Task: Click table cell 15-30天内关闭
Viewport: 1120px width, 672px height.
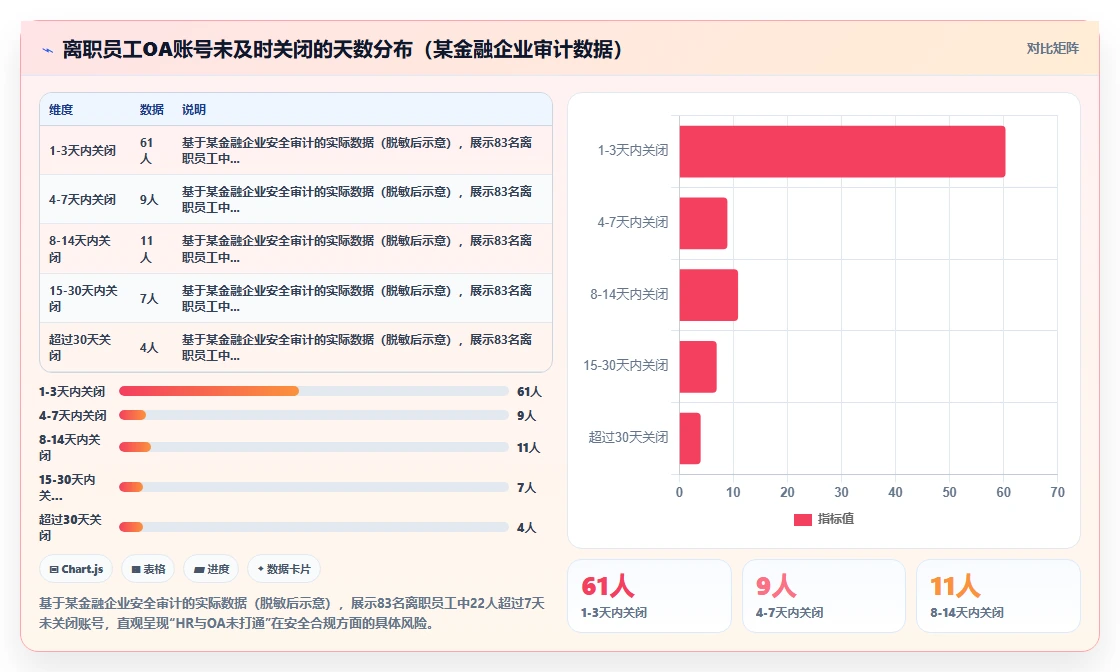Action: click(x=83, y=299)
